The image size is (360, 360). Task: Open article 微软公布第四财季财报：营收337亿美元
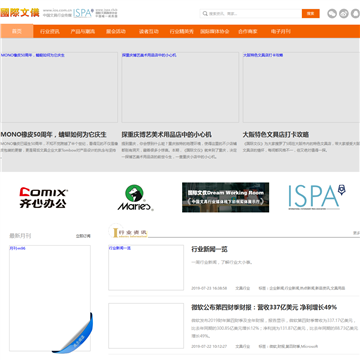264,307
